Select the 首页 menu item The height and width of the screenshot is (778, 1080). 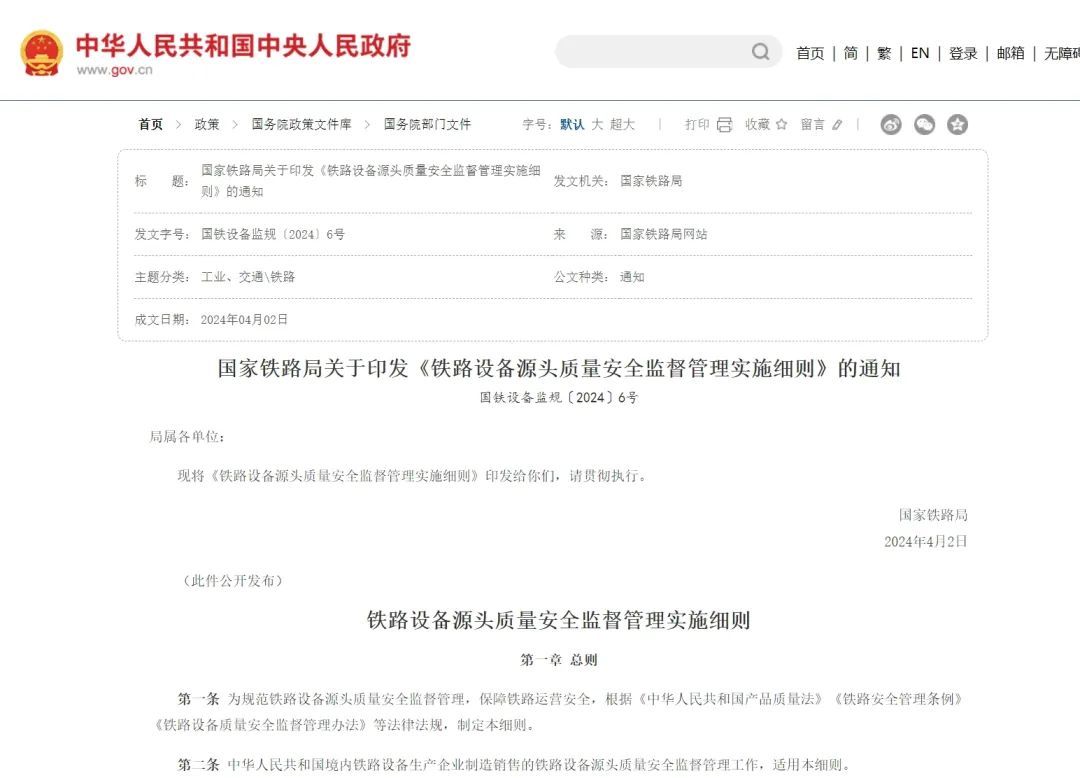[x=810, y=53]
